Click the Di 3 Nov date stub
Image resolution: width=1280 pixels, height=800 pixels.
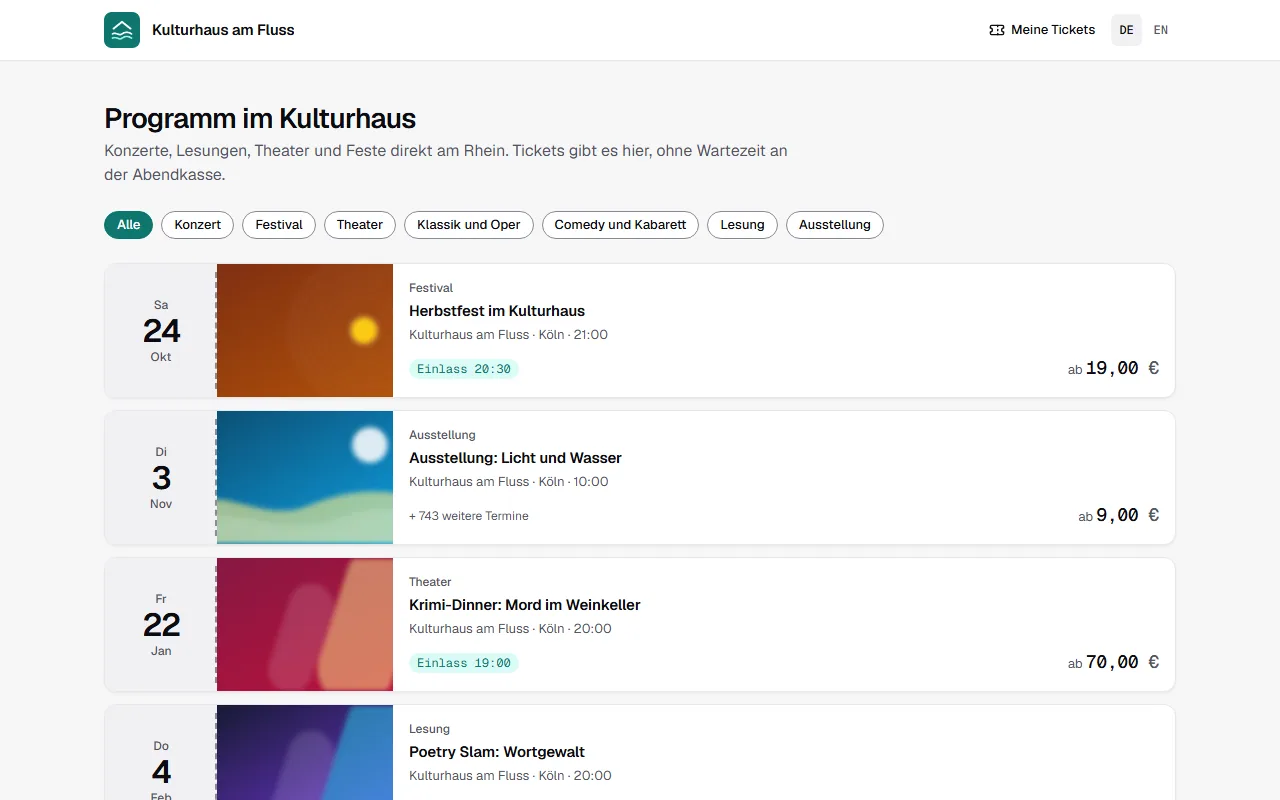pos(161,477)
